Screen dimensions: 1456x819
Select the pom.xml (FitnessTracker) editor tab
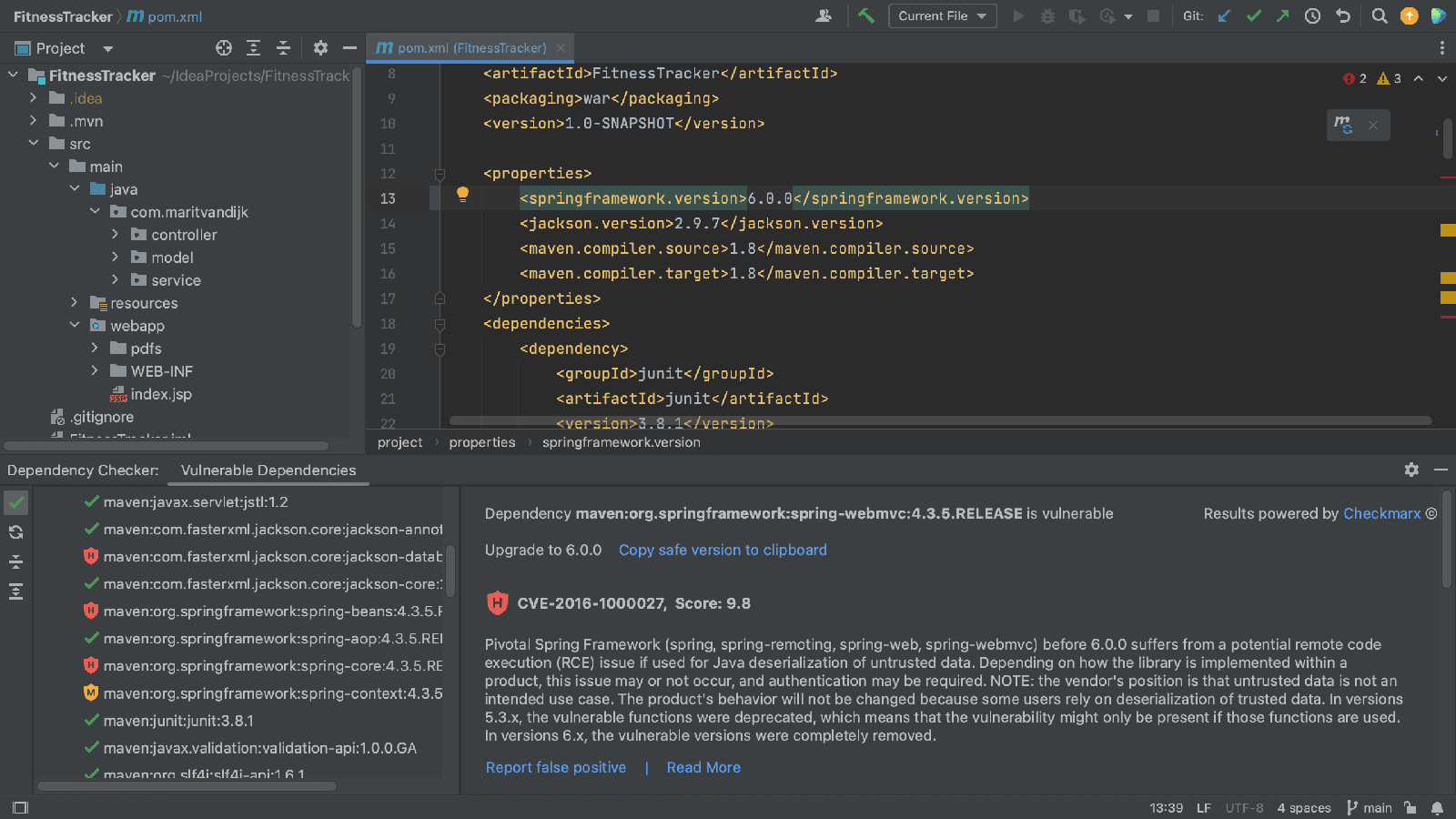[470, 48]
